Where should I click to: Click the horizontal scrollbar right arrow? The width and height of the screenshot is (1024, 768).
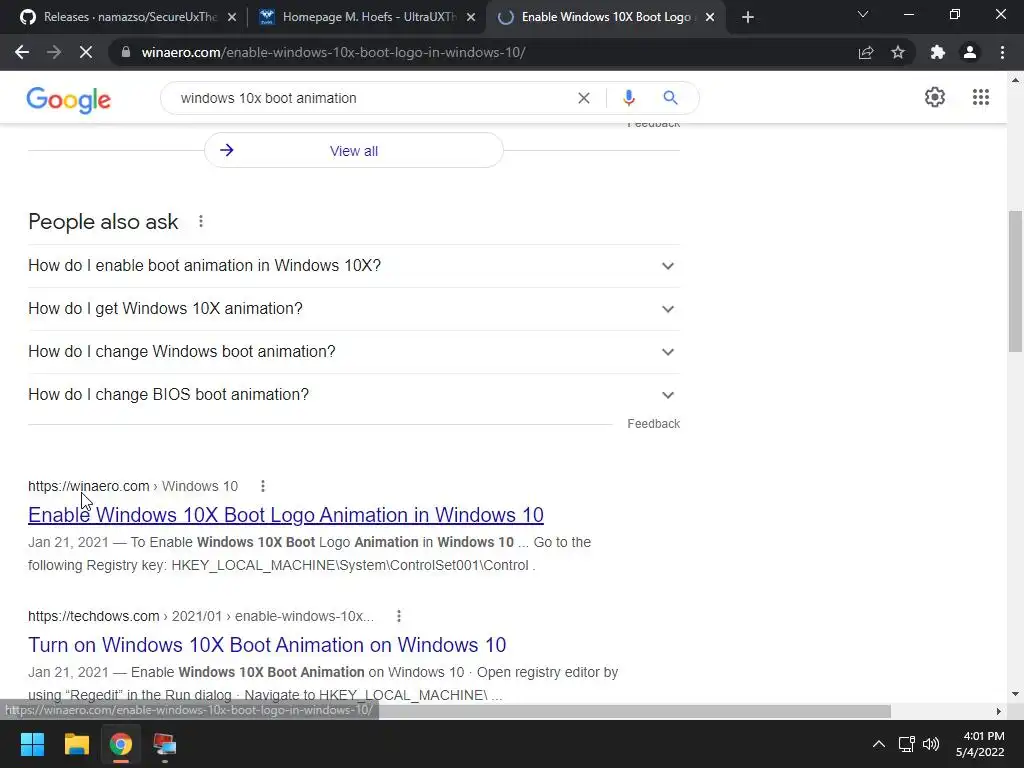(x=999, y=711)
